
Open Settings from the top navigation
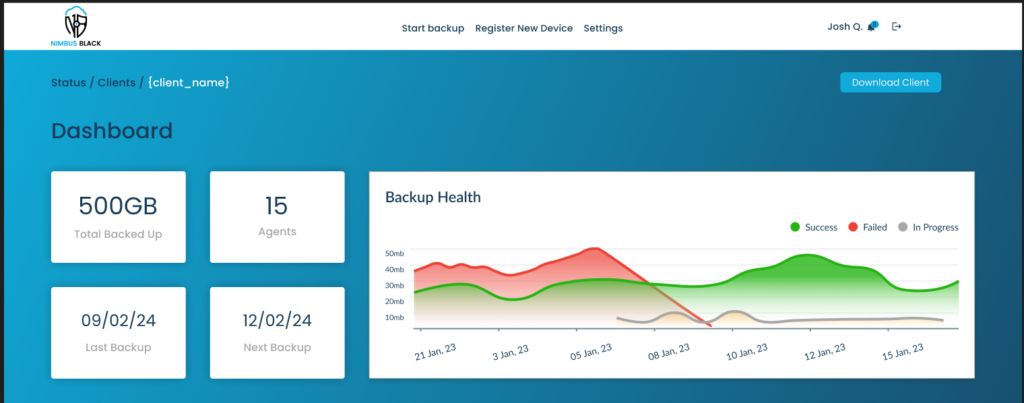(603, 28)
